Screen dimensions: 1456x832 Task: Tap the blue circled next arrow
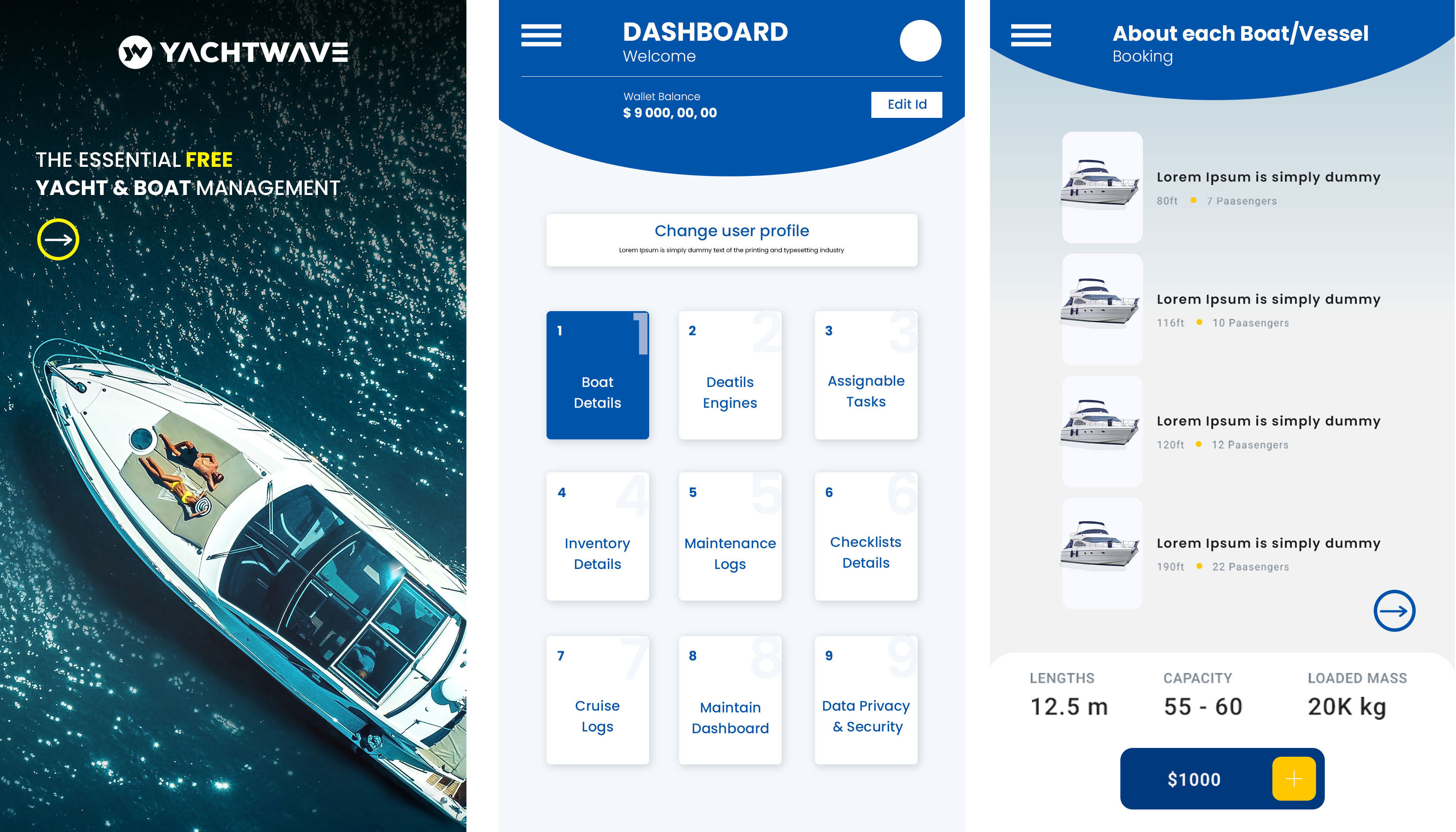pos(1394,611)
